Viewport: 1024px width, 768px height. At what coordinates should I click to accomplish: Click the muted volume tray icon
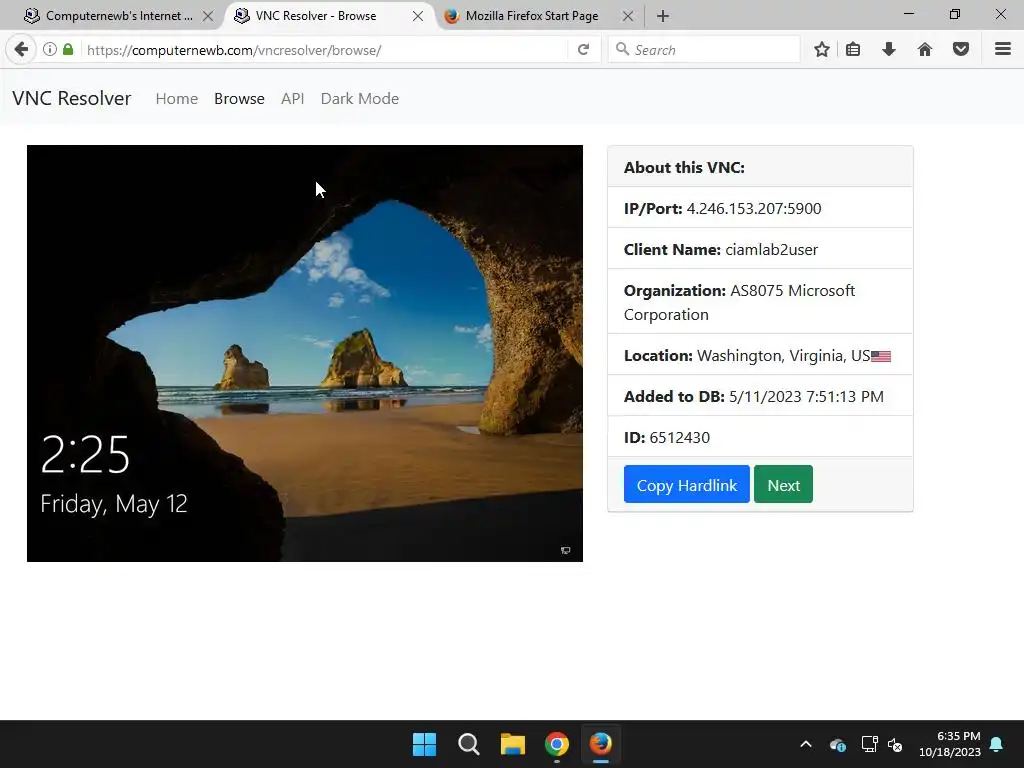(x=895, y=744)
